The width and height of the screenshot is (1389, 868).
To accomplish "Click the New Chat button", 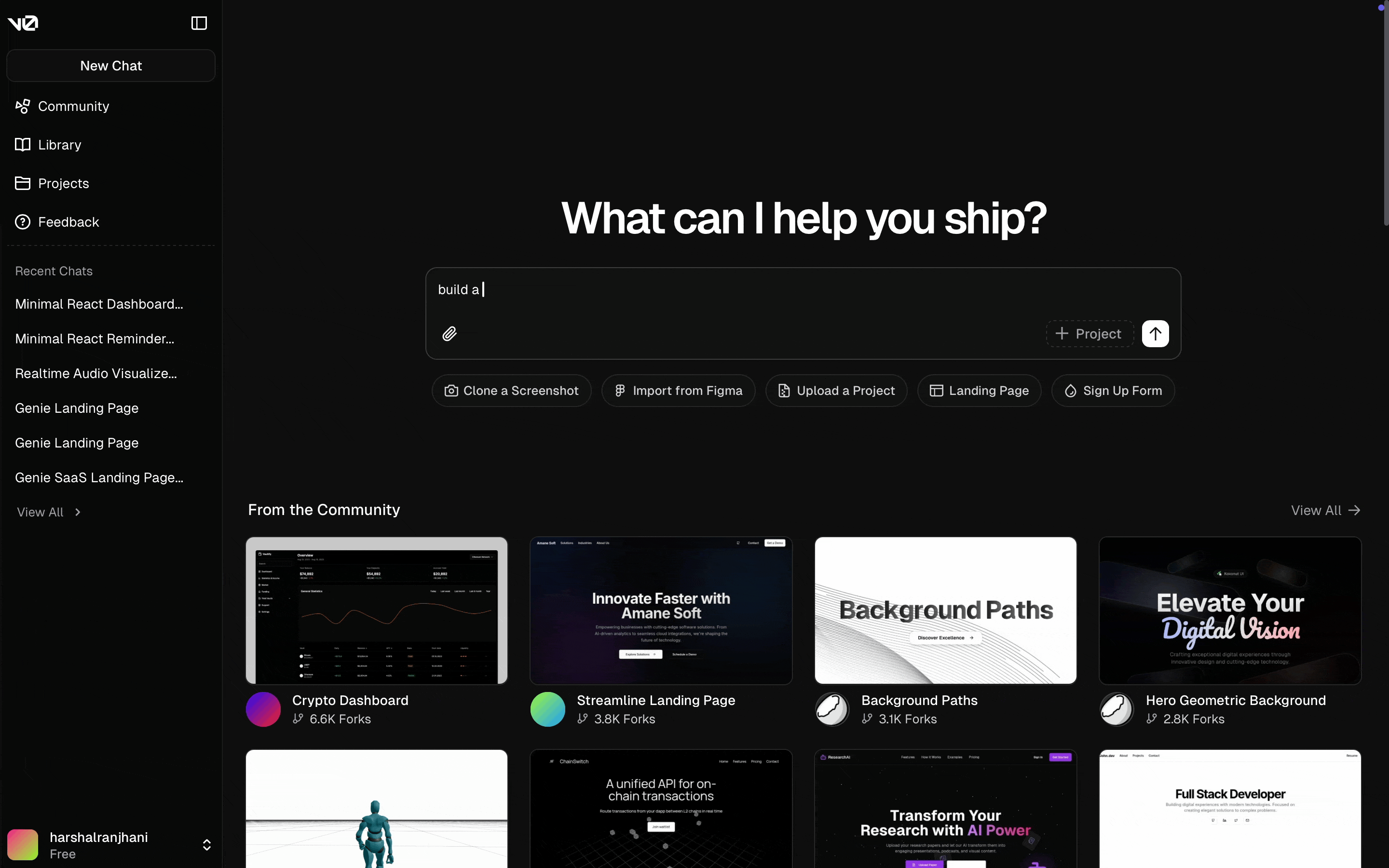I will click(x=110, y=66).
